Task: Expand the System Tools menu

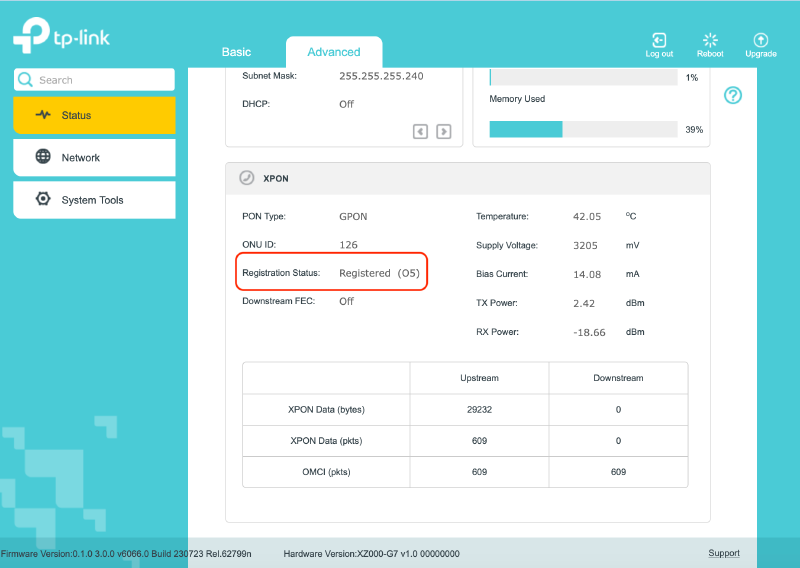Action: 94,200
